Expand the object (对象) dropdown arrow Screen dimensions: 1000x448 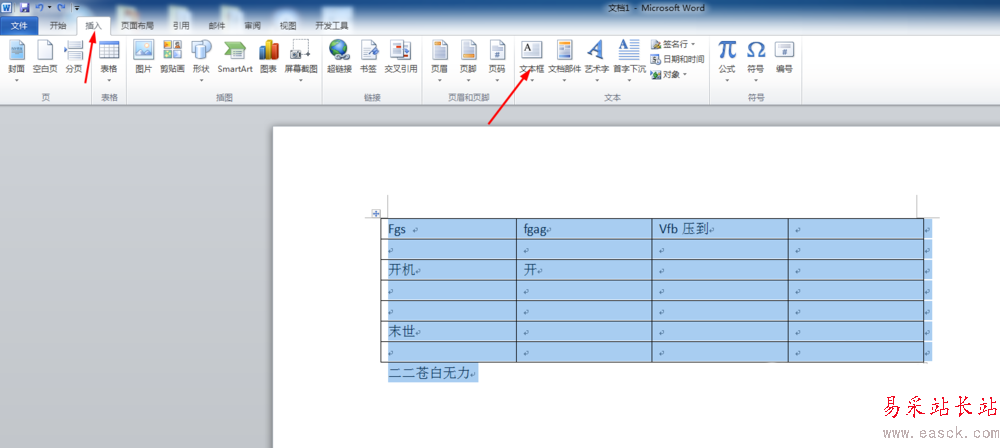[685, 74]
